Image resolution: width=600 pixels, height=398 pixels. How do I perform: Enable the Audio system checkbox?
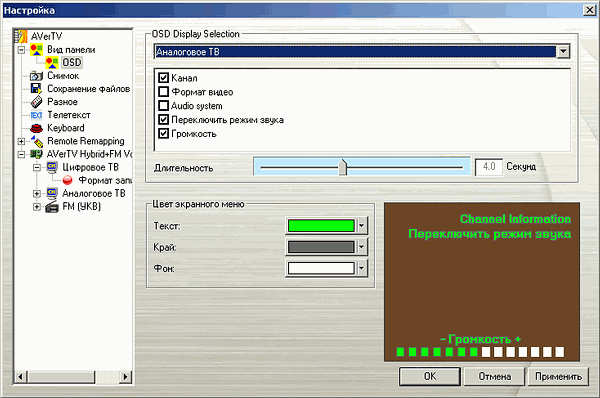pyautogui.click(x=163, y=106)
